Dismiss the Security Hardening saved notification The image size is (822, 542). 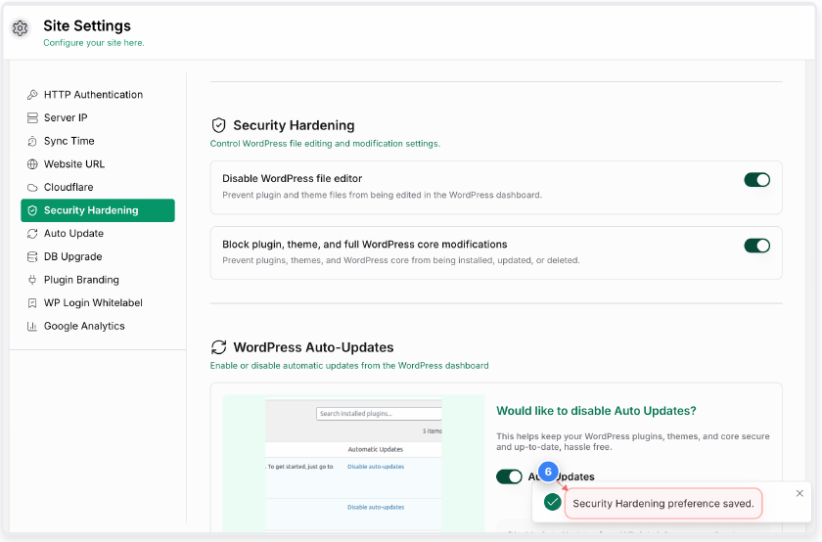pyautogui.click(x=799, y=493)
